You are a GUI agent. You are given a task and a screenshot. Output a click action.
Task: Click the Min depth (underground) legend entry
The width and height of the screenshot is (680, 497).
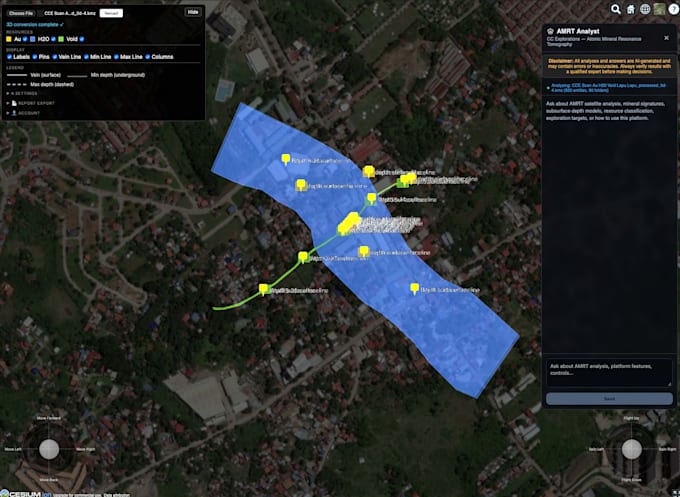click(106, 75)
